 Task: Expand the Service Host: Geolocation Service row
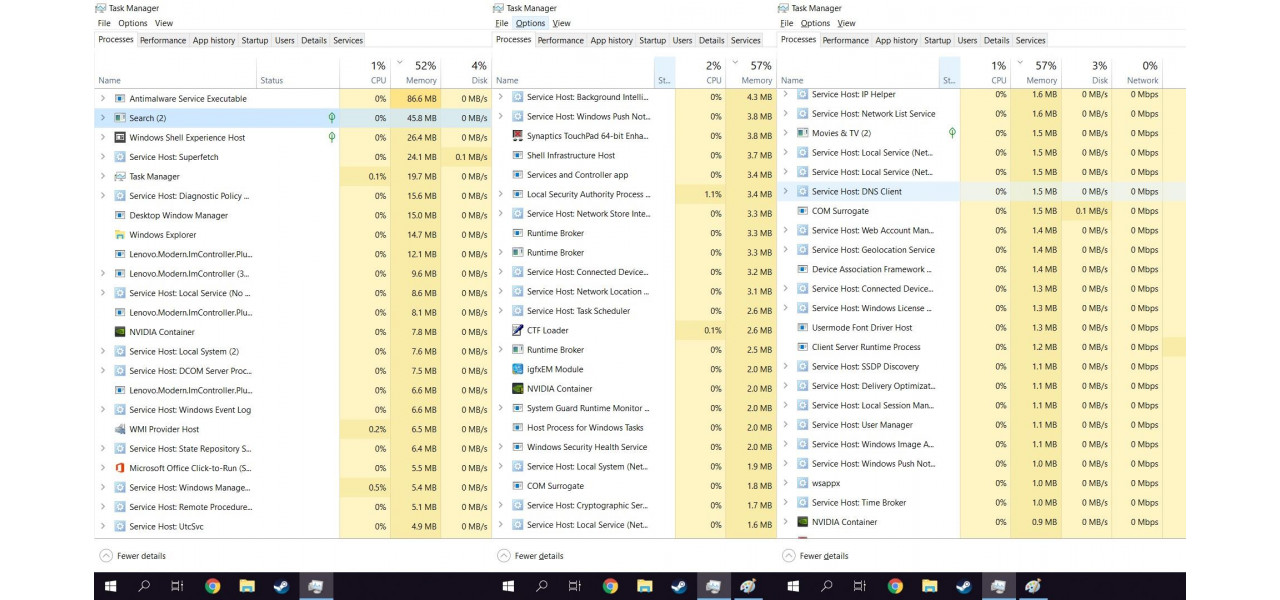coord(786,250)
